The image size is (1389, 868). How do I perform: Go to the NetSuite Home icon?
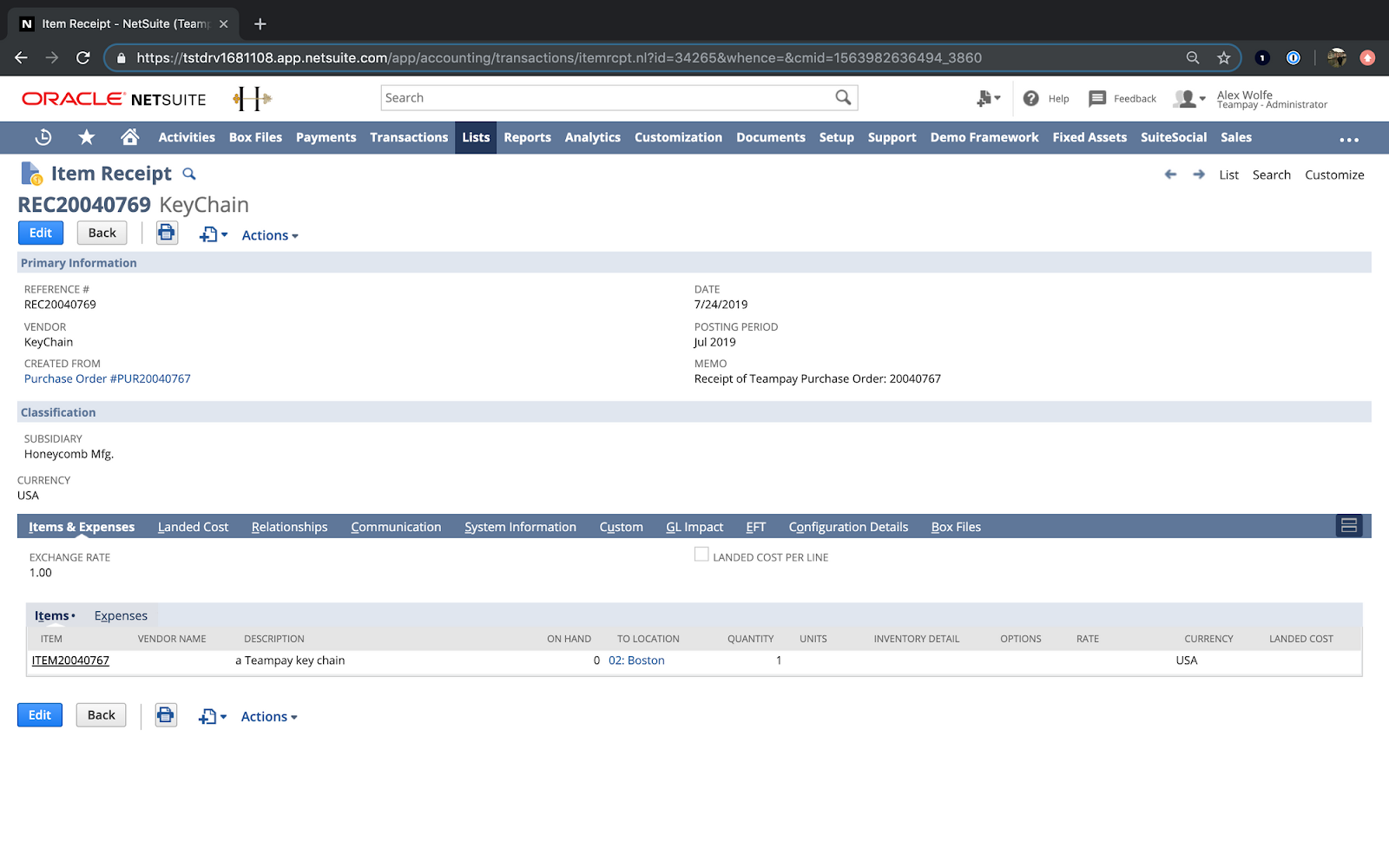click(x=130, y=137)
